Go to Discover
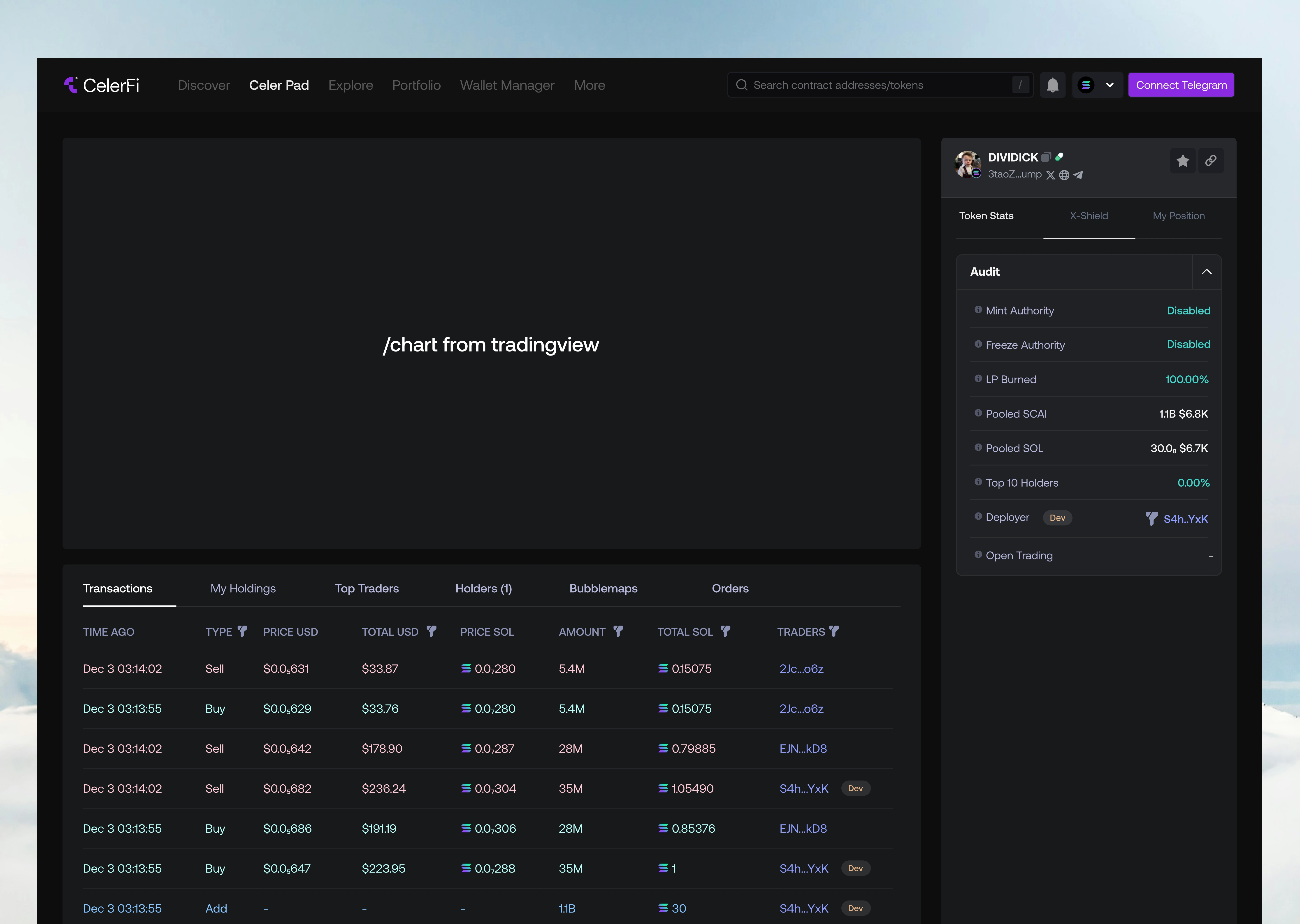Image resolution: width=1300 pixels, height=924 pixels. tap(204, 85)
